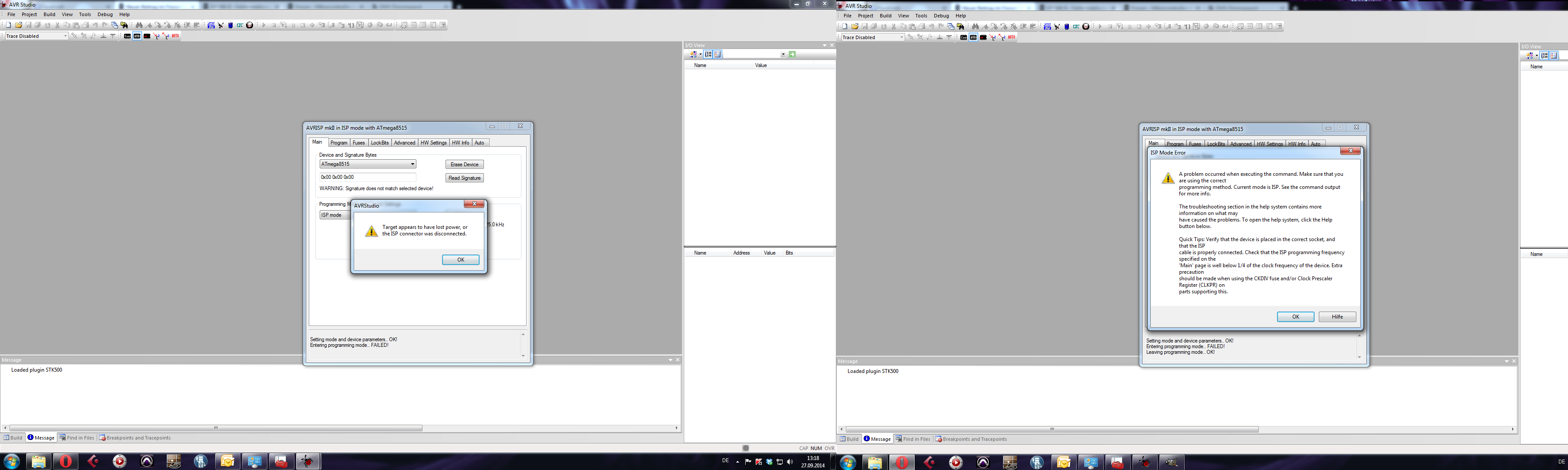Click the open folder icon in left window toolbar
The height and width of the screenshot is (470, 1568).
[x=19, y=26]
